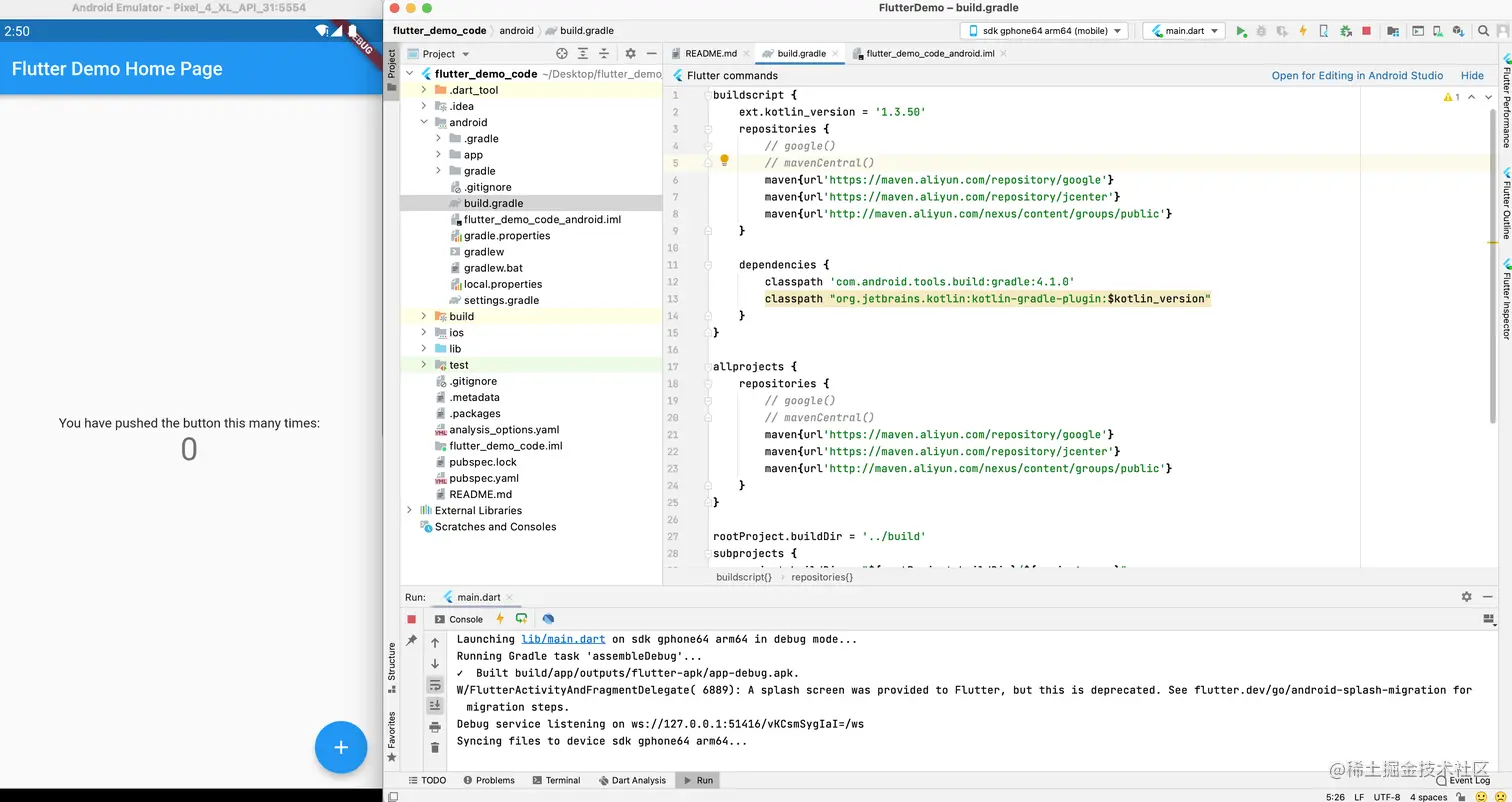Open the Project view mode dropdown

439,54
